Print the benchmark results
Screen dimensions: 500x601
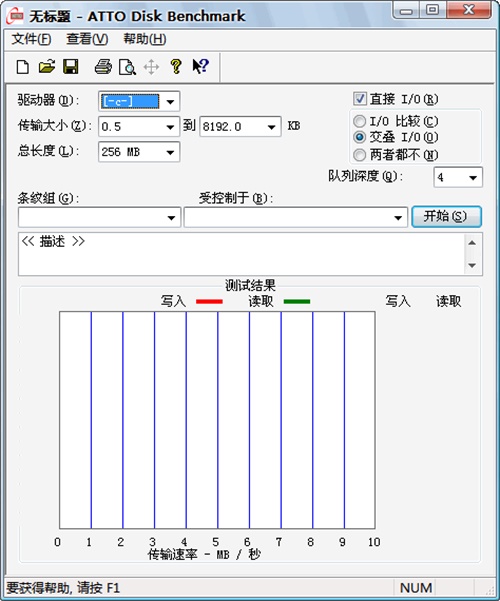[x=103, y=67]
